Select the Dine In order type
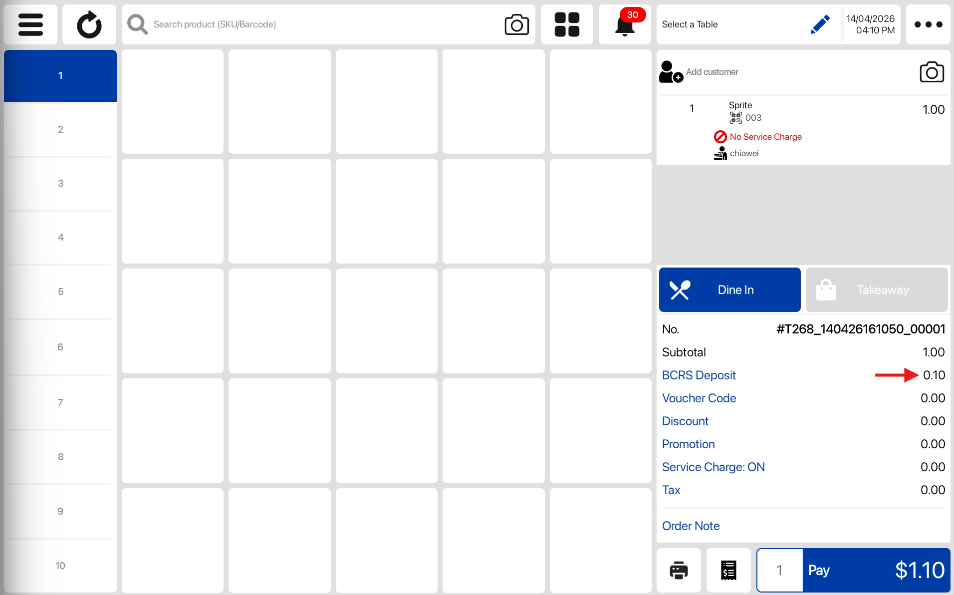The image size is (954, 595). pyautogui.click(x=729, y=290)
